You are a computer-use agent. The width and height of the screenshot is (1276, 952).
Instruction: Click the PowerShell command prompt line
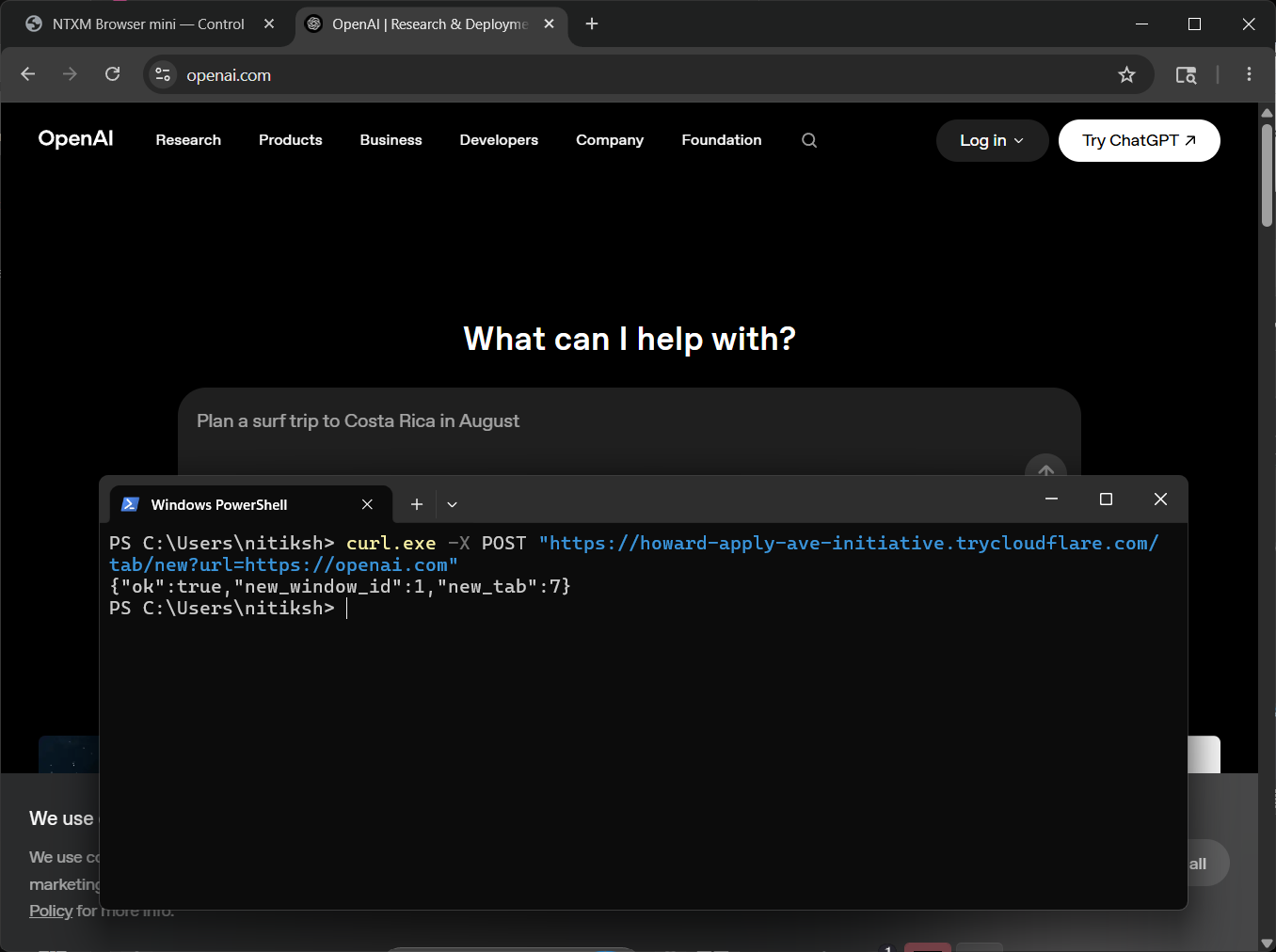point(229,609)
